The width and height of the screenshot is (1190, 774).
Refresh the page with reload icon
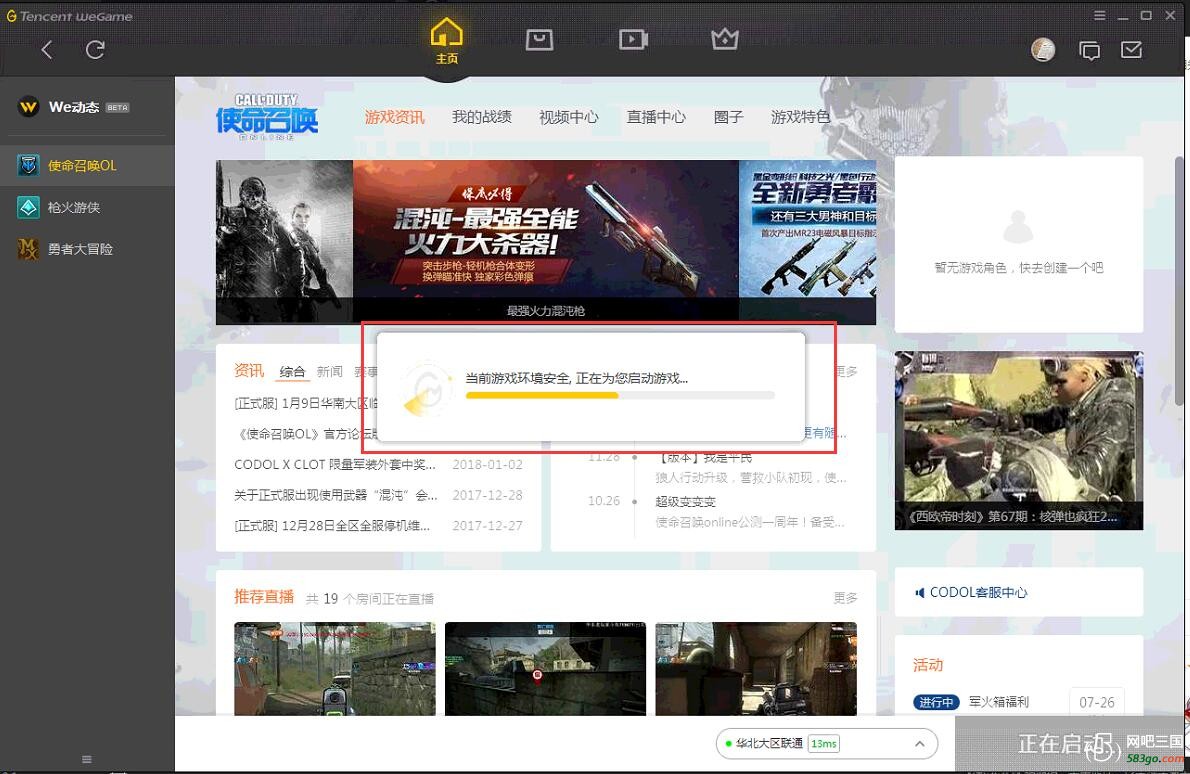pos(95,50)
